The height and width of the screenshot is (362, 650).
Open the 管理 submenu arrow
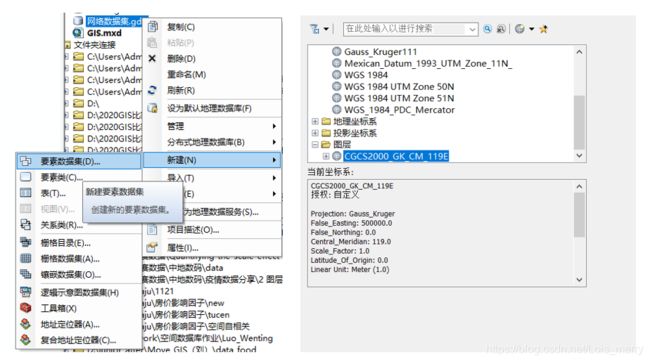274,126
